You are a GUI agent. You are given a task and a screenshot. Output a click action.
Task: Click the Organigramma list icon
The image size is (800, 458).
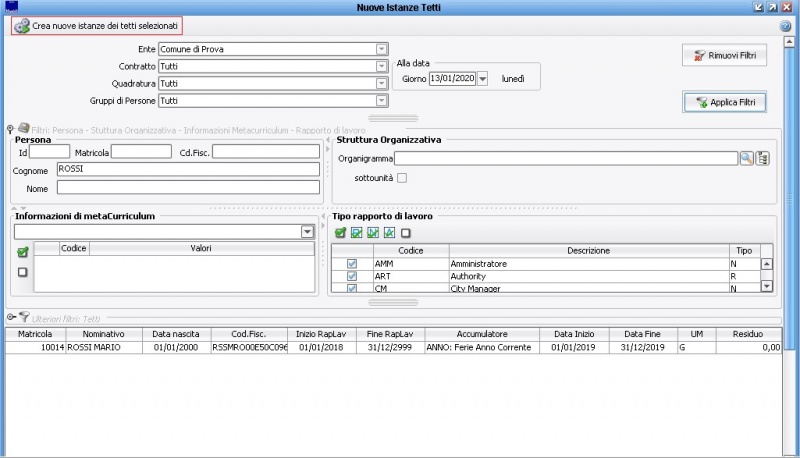pos(763,158)
